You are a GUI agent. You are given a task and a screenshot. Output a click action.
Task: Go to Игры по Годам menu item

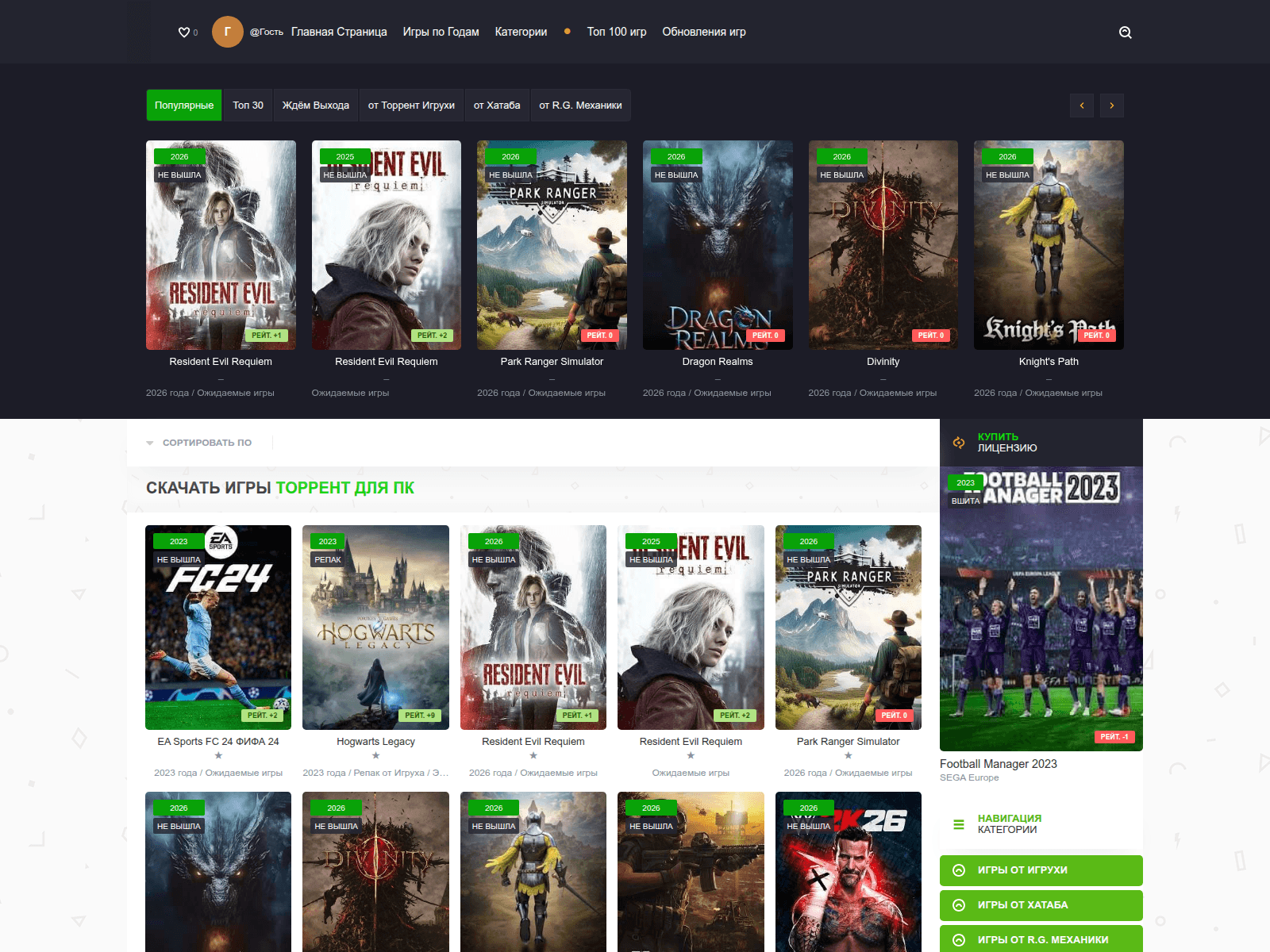click(441, 32)
